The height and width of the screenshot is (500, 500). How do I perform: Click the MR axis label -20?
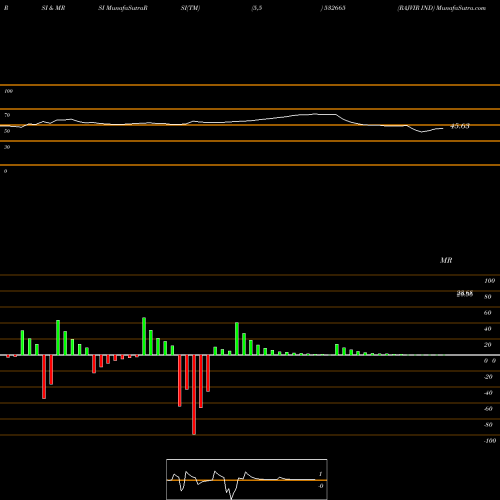488,377
